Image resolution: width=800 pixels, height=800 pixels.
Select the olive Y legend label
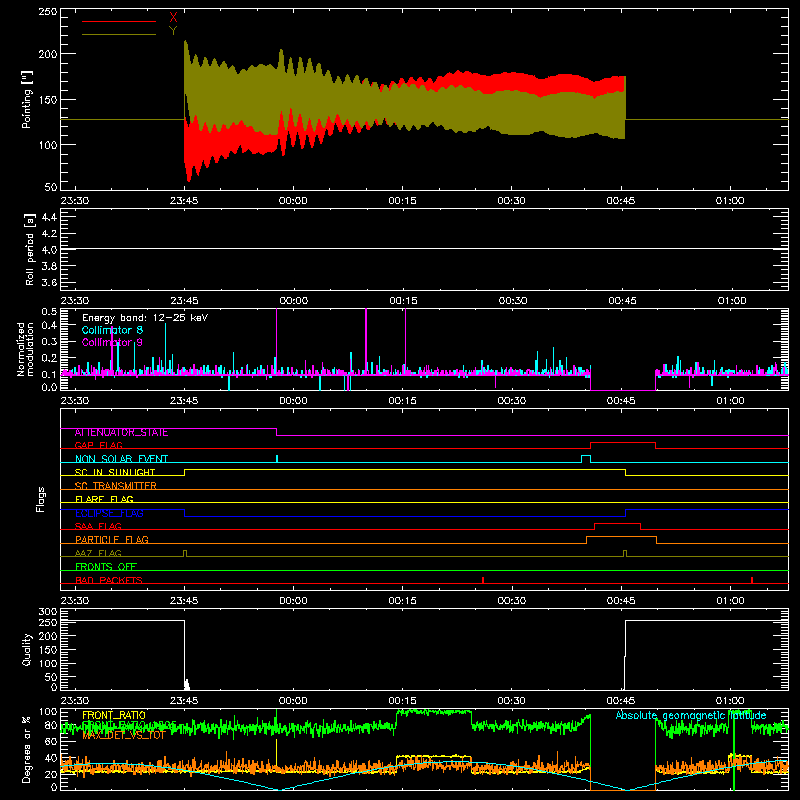[x=173, y=31]
